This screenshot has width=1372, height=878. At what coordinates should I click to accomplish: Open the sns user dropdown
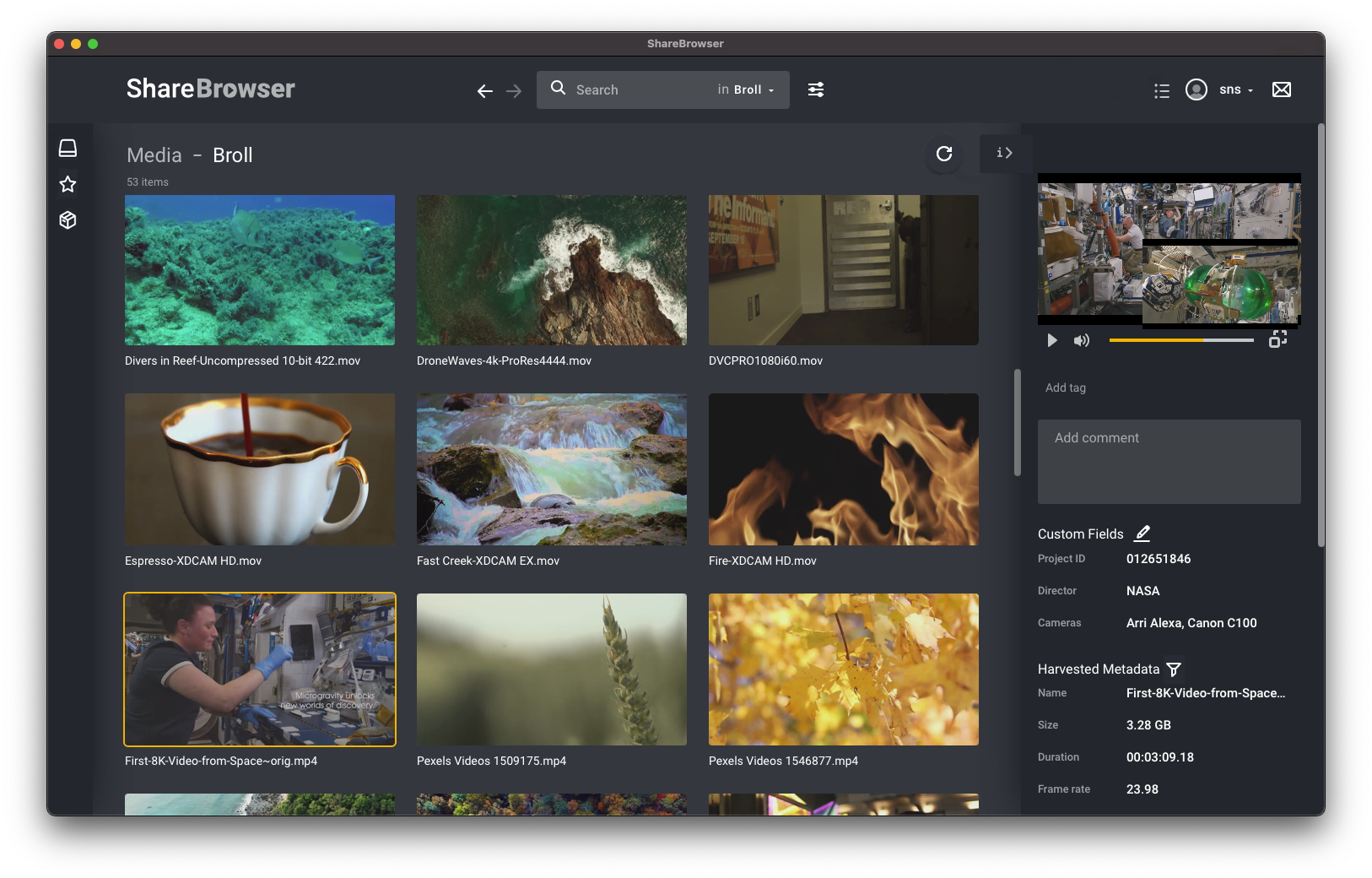click(1236, 89)
